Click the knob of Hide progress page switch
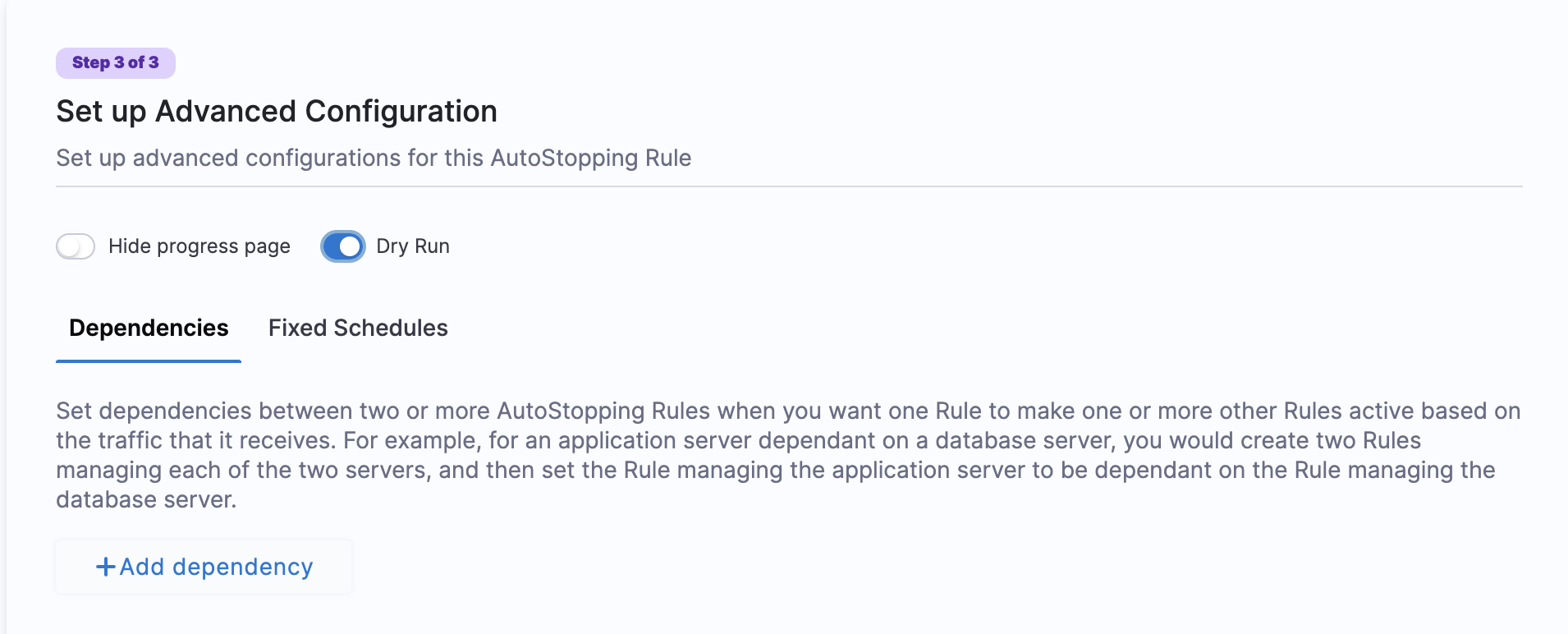The width and height of the screenshot is (1568, 634). tap(68, 246)
